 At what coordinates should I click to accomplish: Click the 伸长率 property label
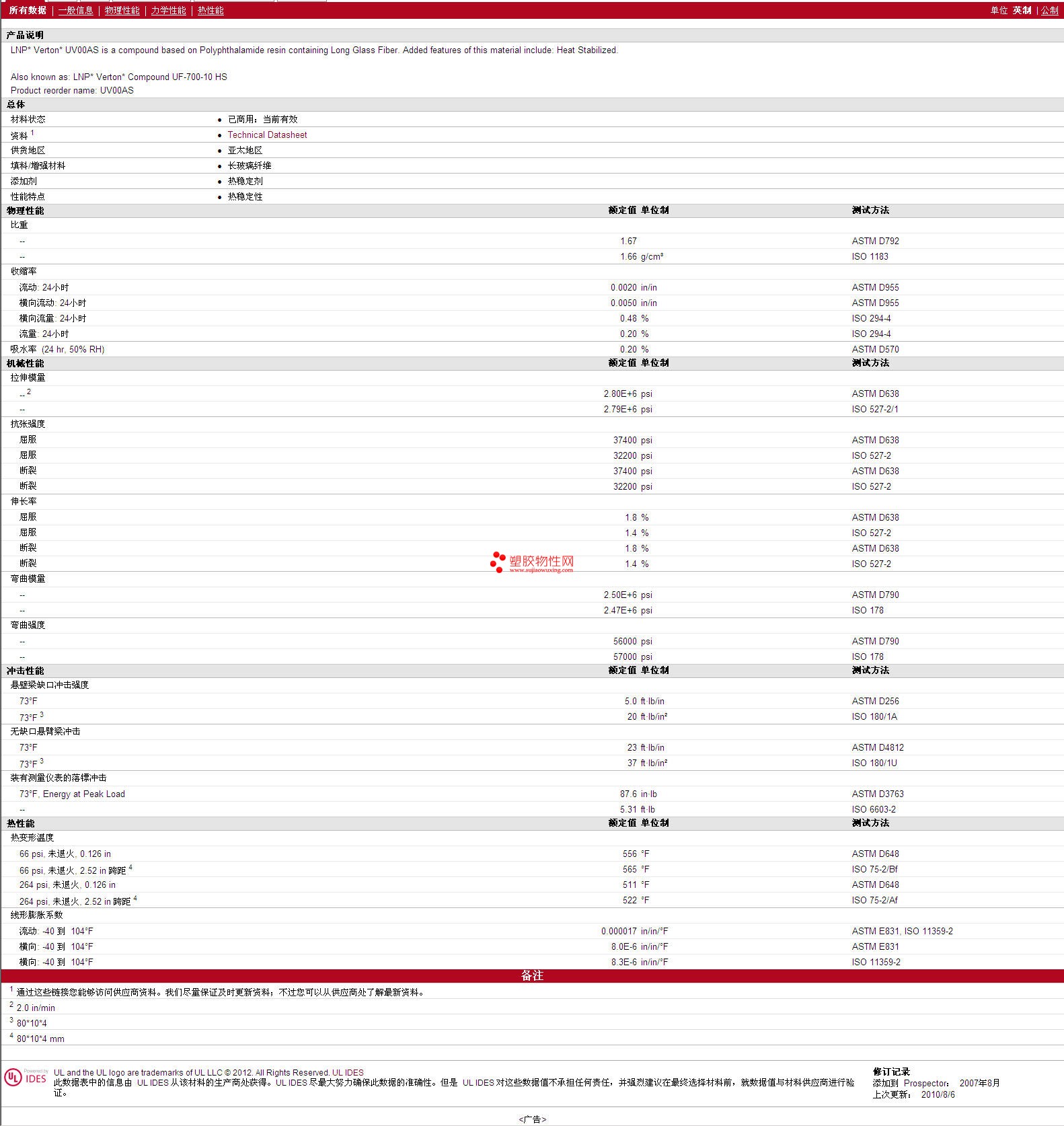coord(24,501)
